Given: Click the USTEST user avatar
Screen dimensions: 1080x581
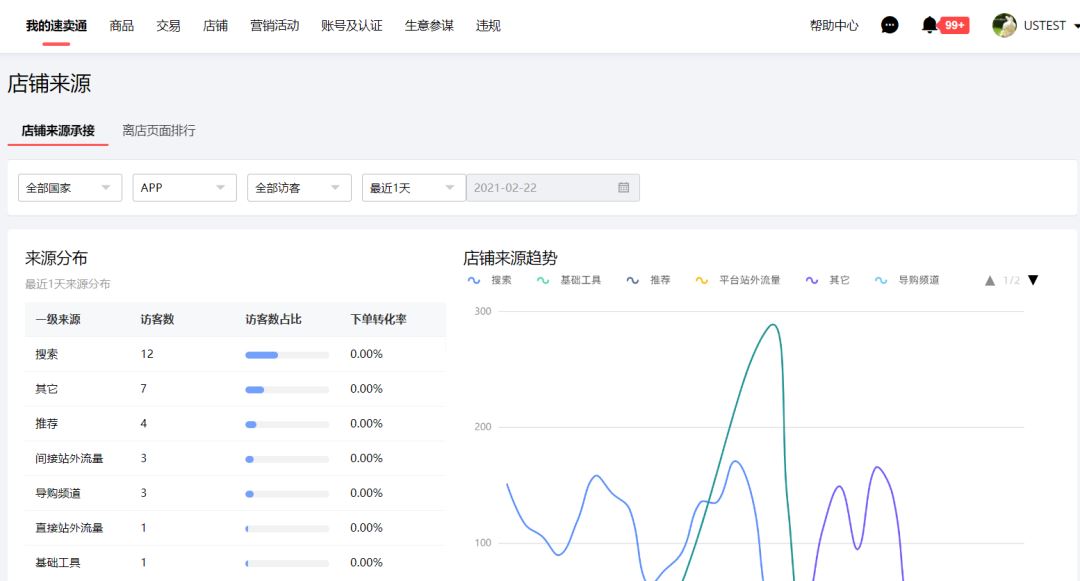Looking at the screenshot, I should click(x=1004, y=25).
